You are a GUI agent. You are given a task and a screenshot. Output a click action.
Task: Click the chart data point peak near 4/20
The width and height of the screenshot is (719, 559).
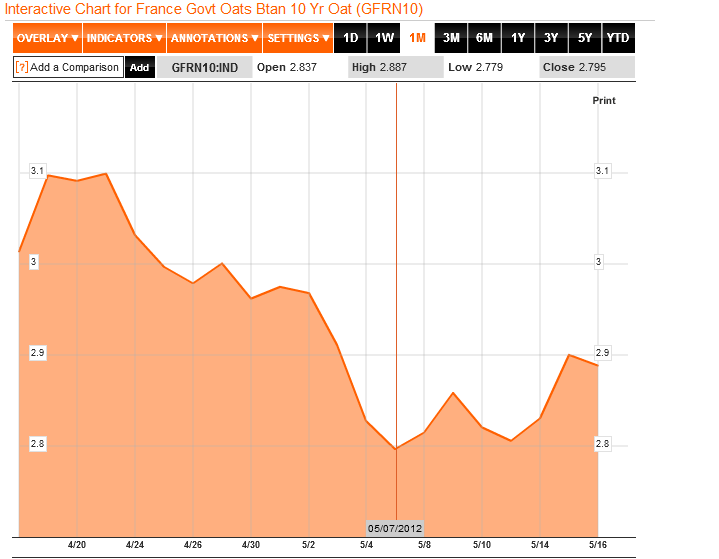47,175
